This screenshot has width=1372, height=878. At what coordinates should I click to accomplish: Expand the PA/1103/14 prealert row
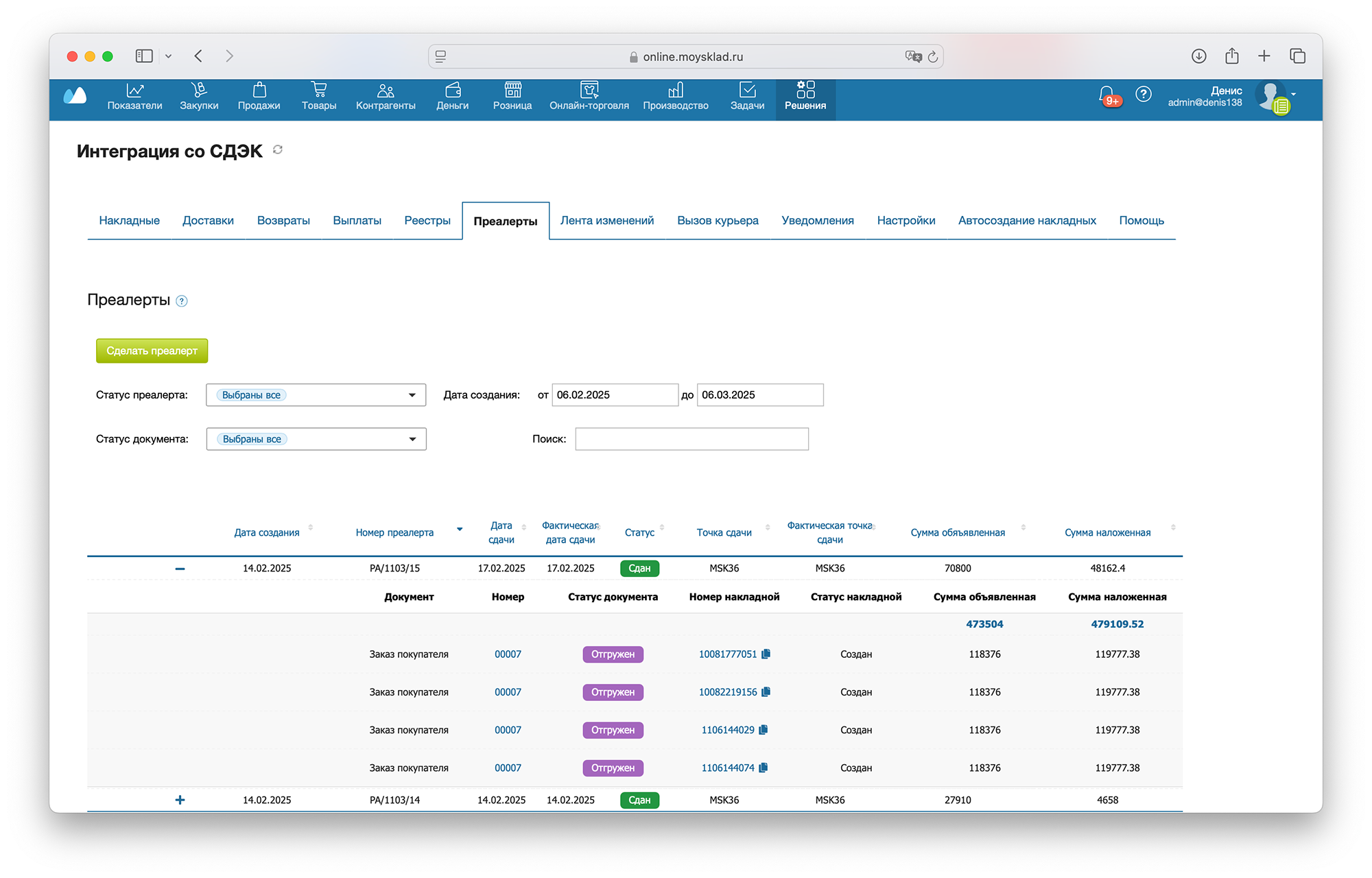(180, 800)
